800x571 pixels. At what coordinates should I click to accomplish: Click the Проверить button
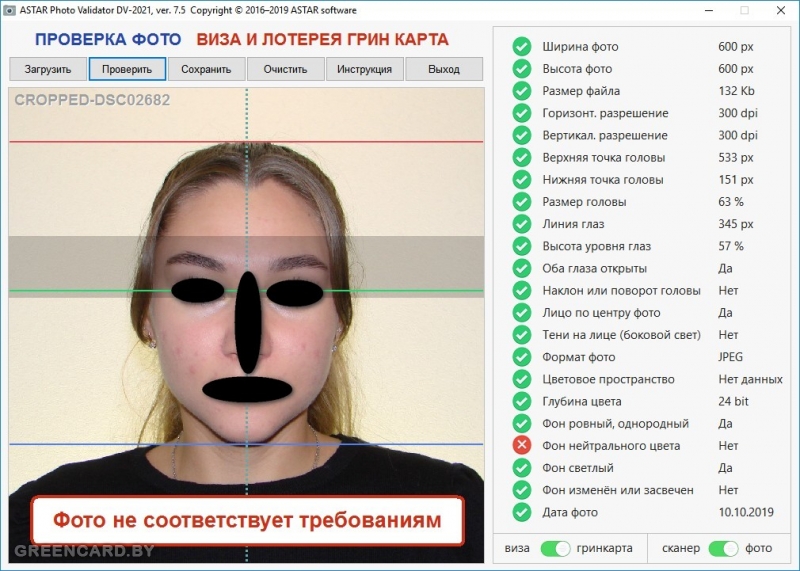tap(127, 69)
